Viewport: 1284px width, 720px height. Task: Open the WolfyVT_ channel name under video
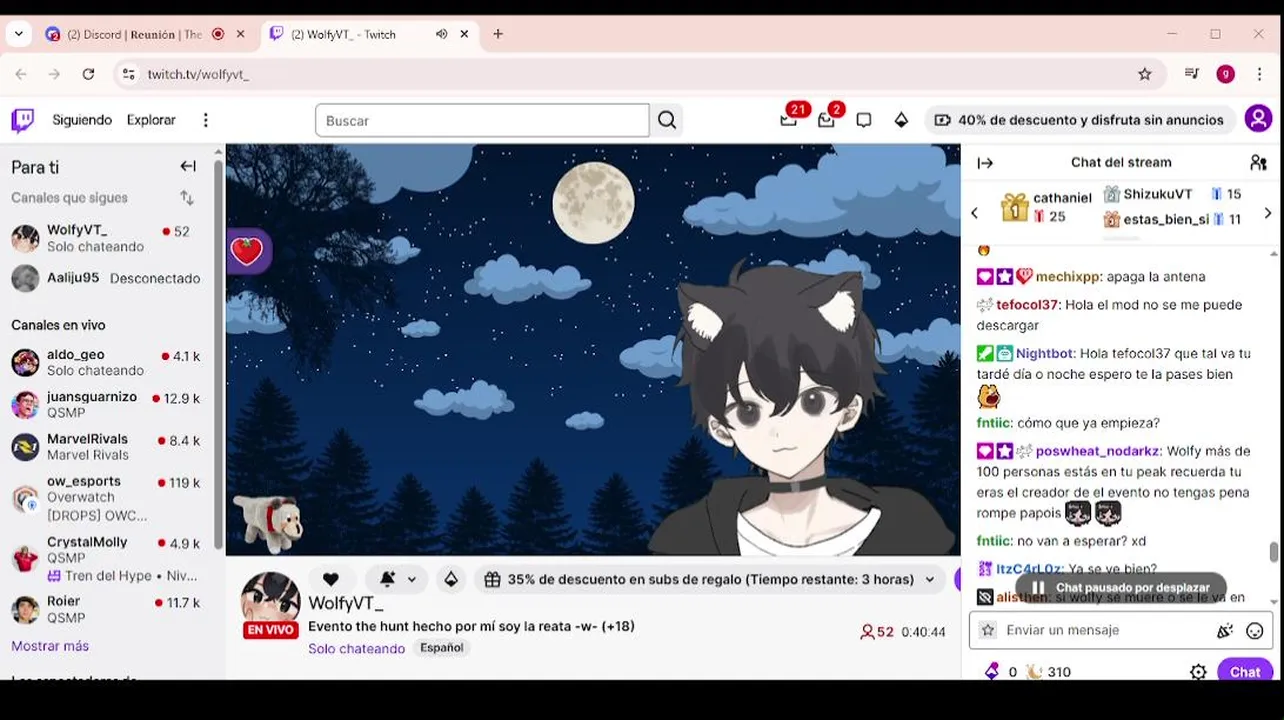click(346, 604)
